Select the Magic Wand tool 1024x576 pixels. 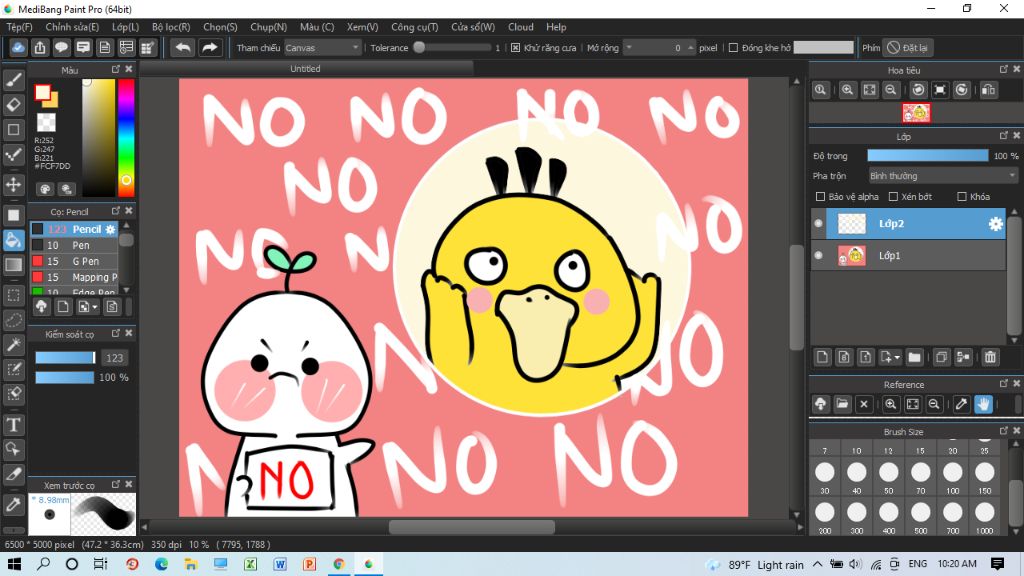[14, 345]
